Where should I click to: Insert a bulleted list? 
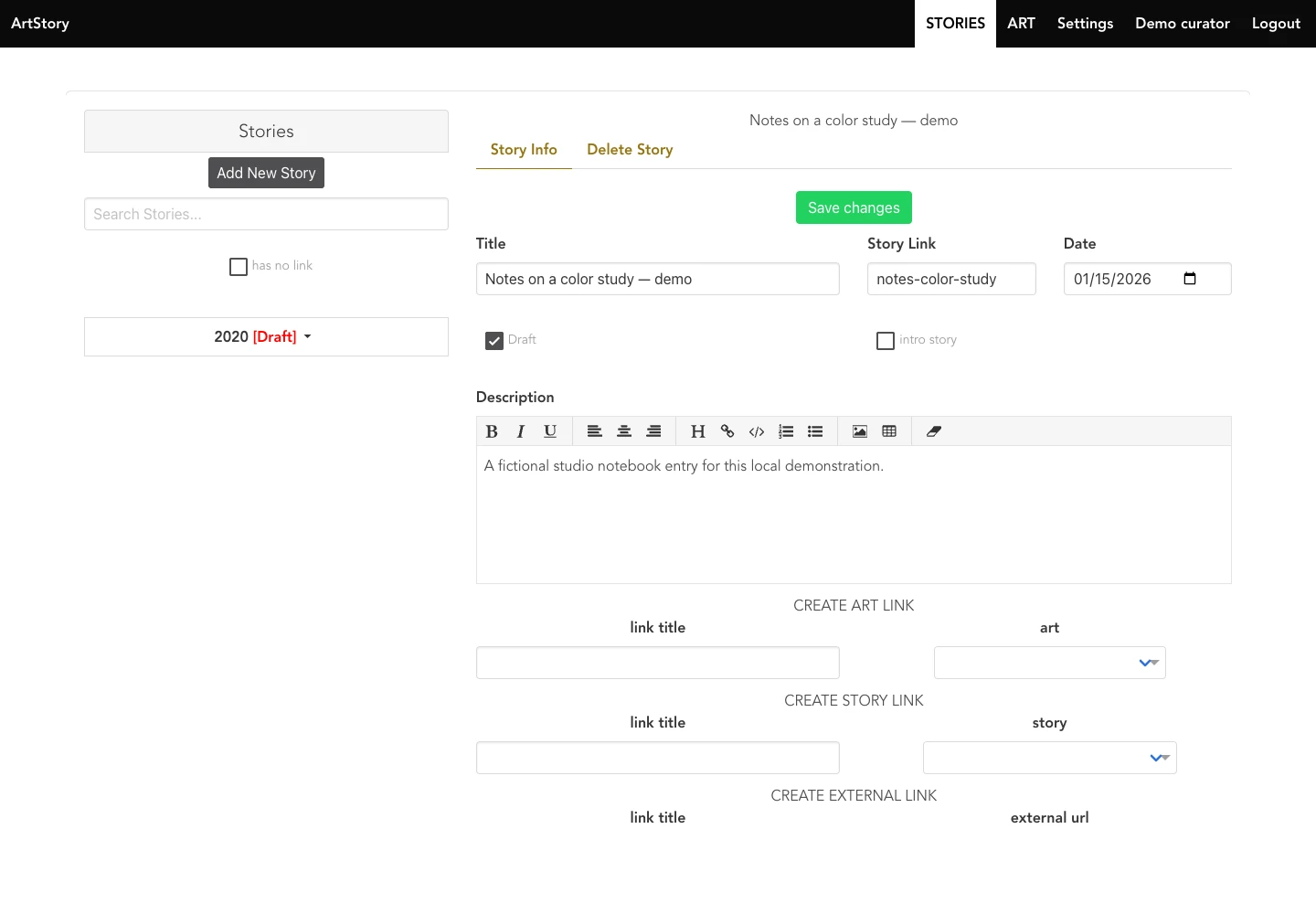point(815,431)
